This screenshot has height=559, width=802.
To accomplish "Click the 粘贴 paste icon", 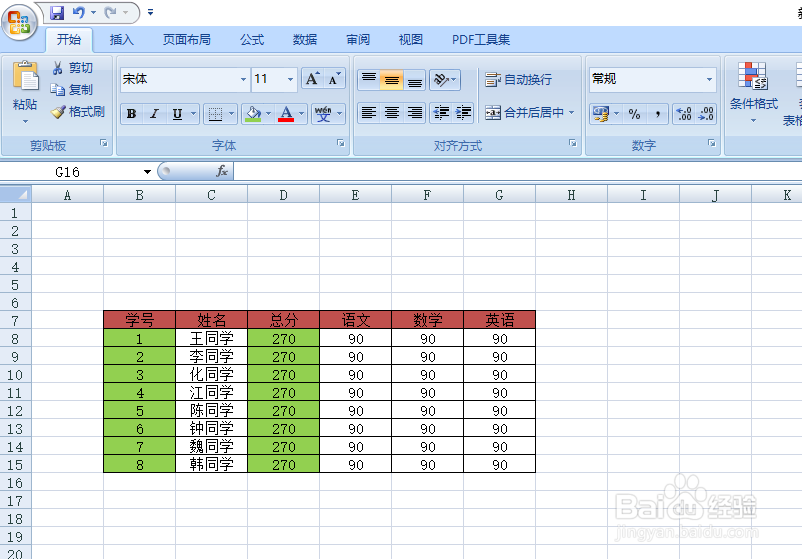I will tap(25, 76).
